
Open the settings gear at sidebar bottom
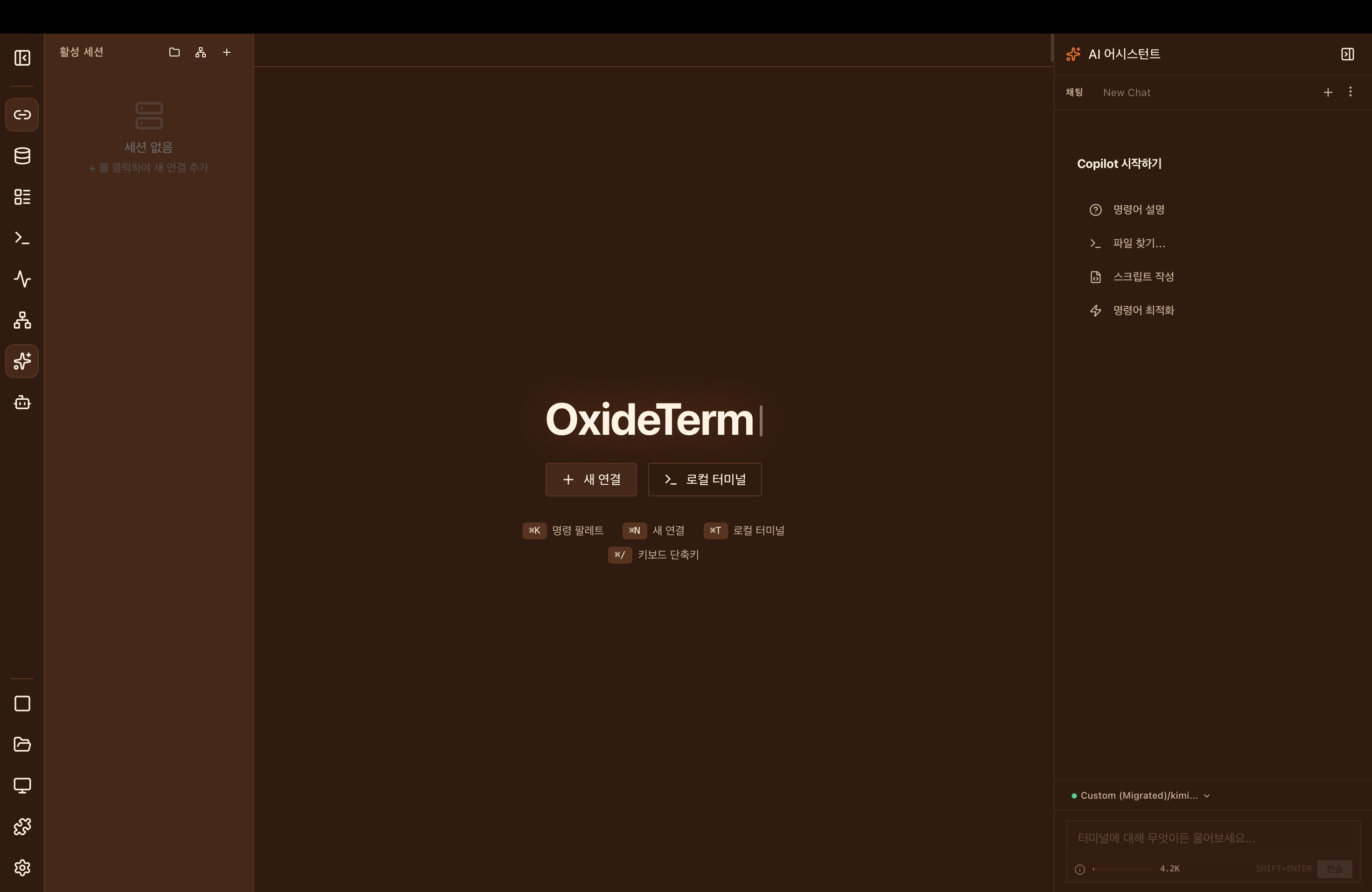[22, 868]
